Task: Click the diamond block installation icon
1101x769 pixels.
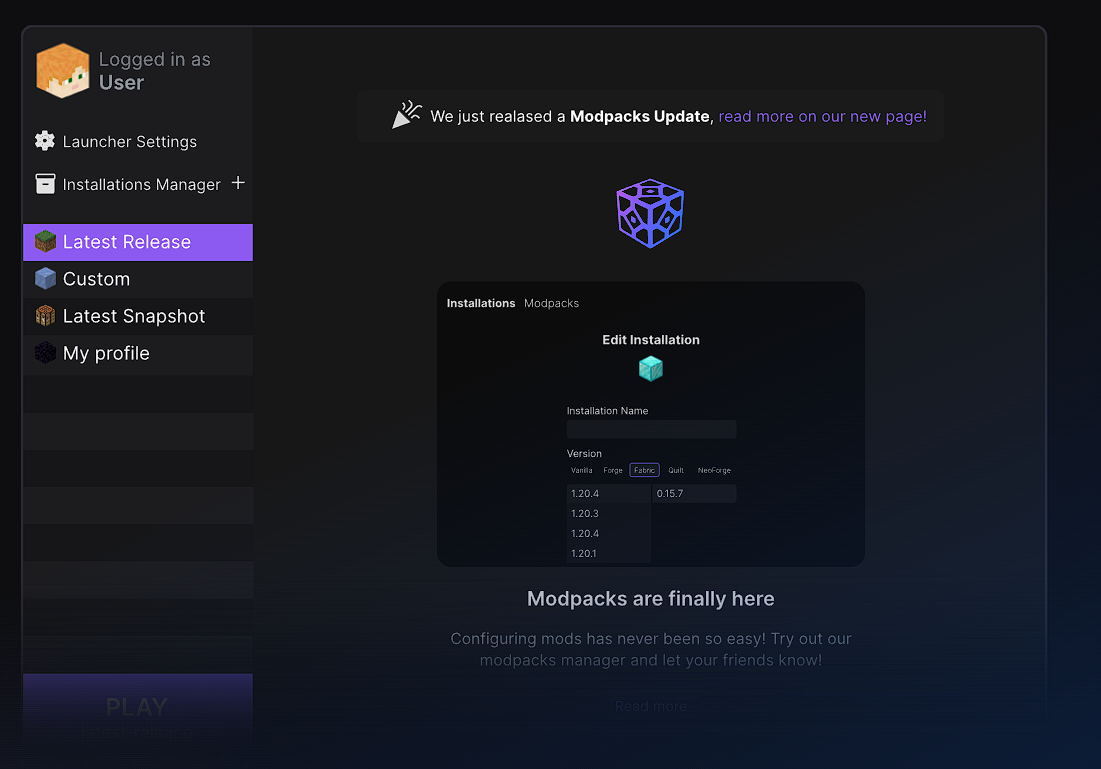Action: 650,368
